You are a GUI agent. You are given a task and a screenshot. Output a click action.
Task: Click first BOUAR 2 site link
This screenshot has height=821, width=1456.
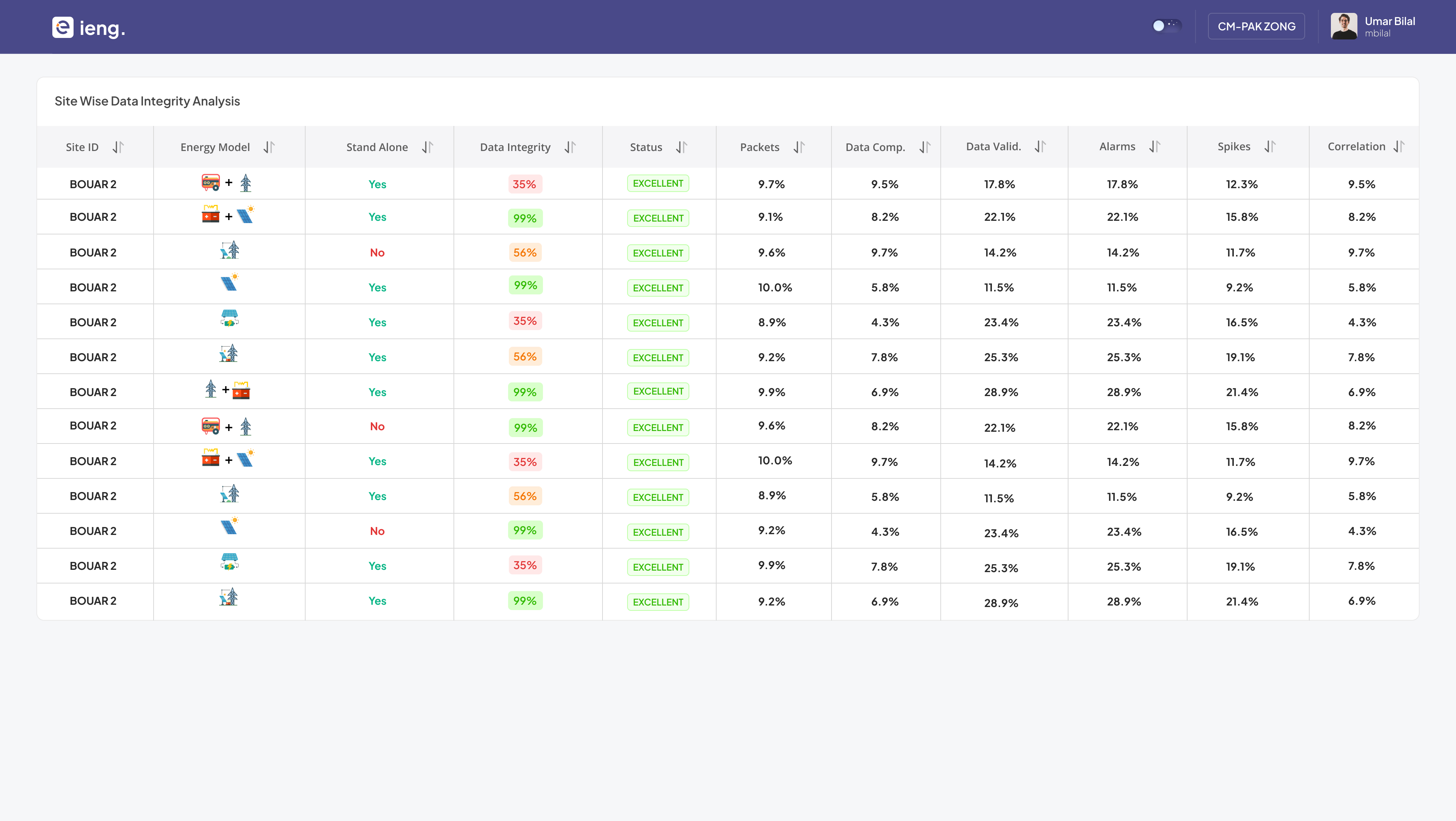coord(93,184)
